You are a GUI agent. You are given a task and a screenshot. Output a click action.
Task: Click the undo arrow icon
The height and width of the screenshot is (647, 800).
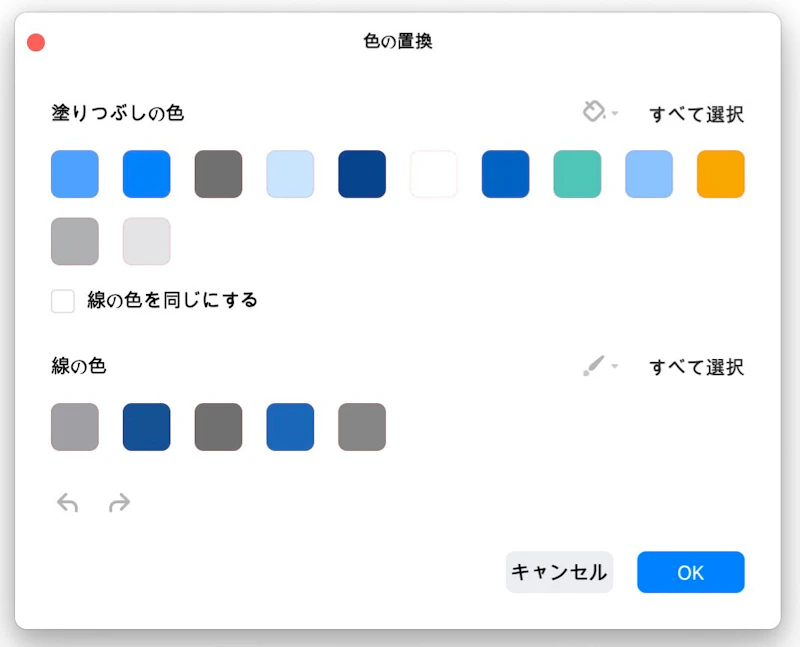67,502
